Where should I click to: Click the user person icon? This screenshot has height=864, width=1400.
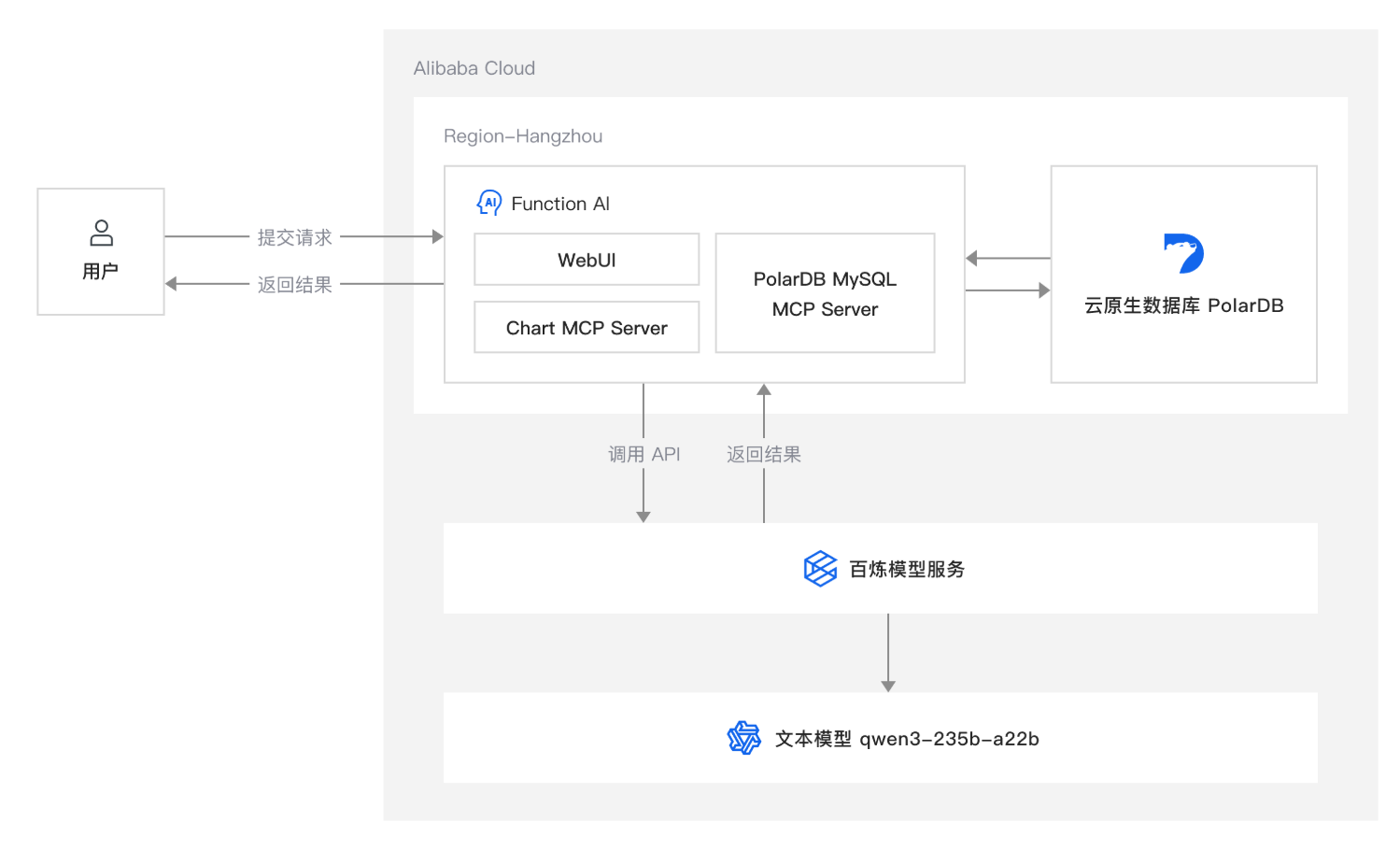[101, 233]
